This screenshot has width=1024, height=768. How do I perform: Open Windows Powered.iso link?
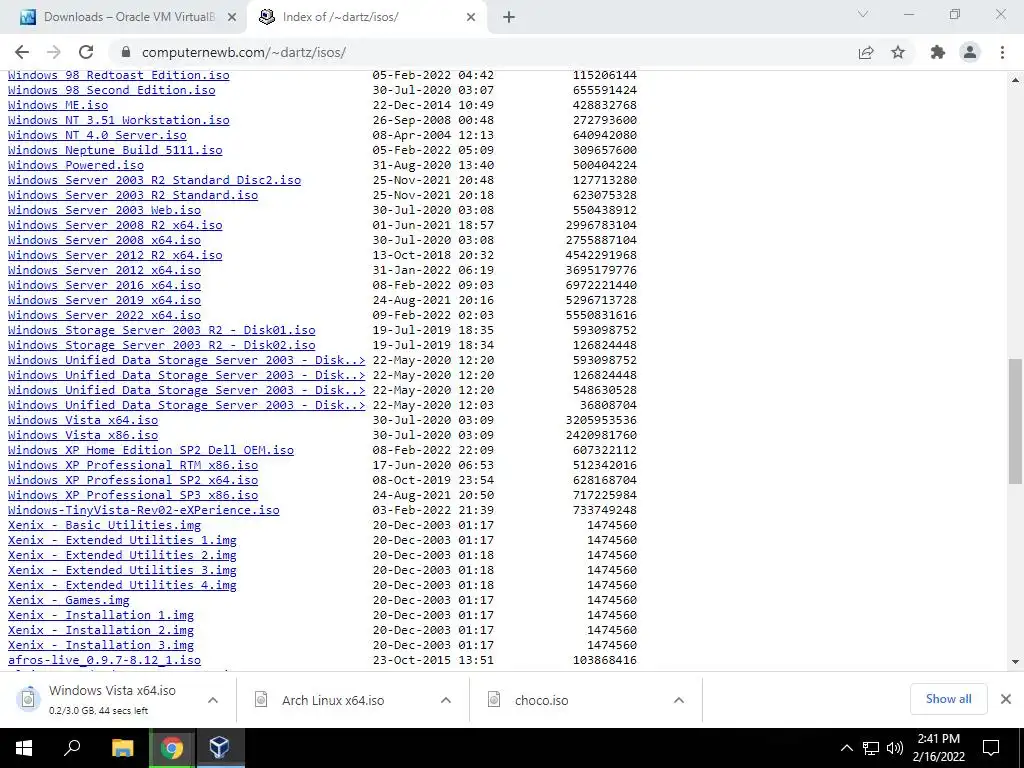coord(76,165)
